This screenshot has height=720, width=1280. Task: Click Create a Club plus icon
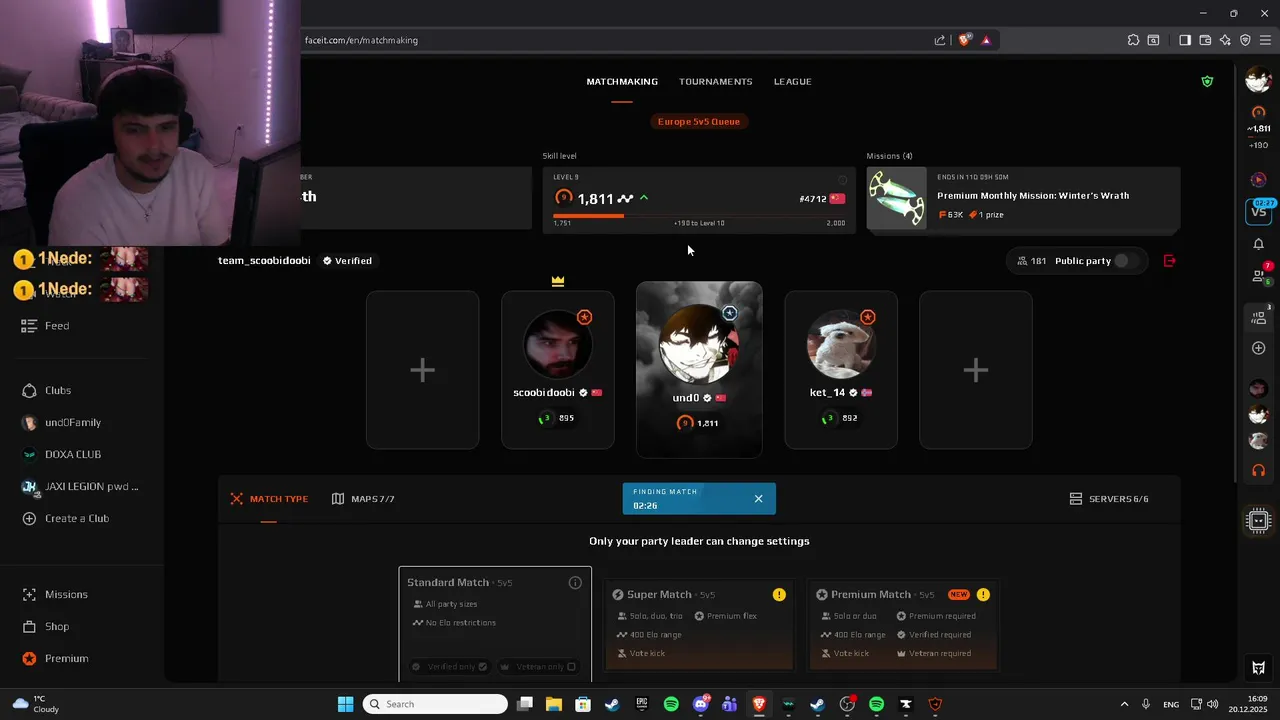click(29, 518)
